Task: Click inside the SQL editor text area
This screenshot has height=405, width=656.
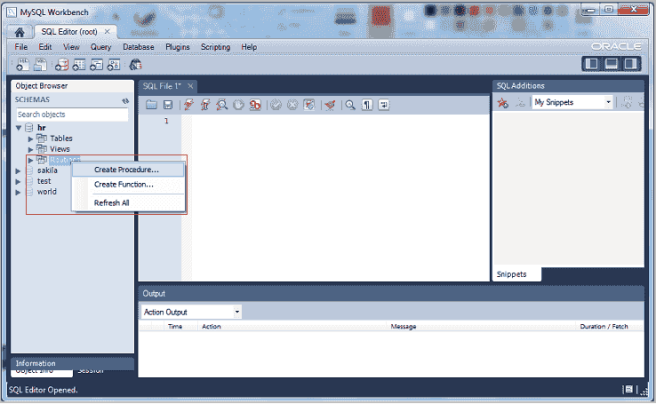Action: click(x=340, y=197)
